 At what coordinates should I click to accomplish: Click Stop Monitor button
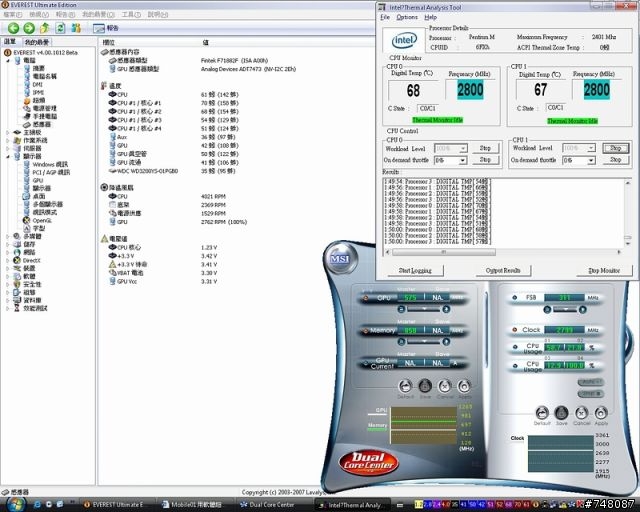(604, 270)
